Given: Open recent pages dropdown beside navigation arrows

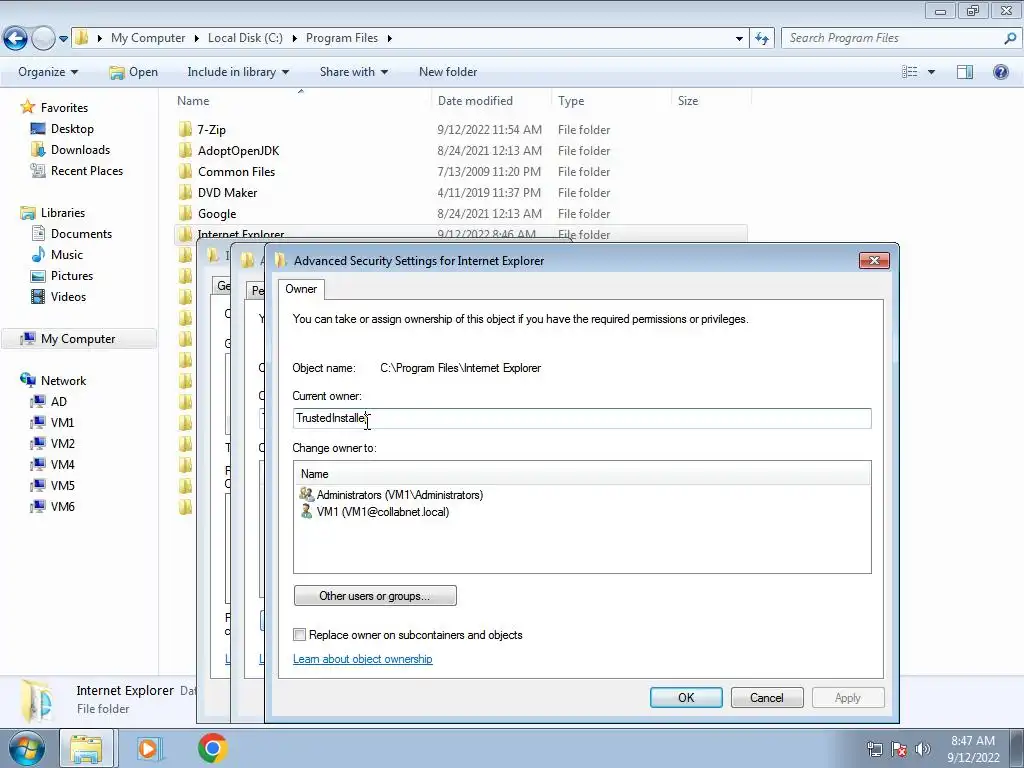Looking at the screenshot, I should (x=63, y=39).
